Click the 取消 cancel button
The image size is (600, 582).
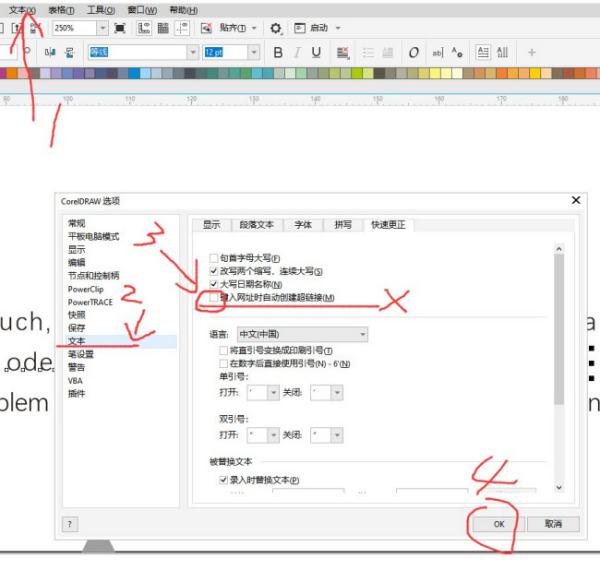[553, 524]
